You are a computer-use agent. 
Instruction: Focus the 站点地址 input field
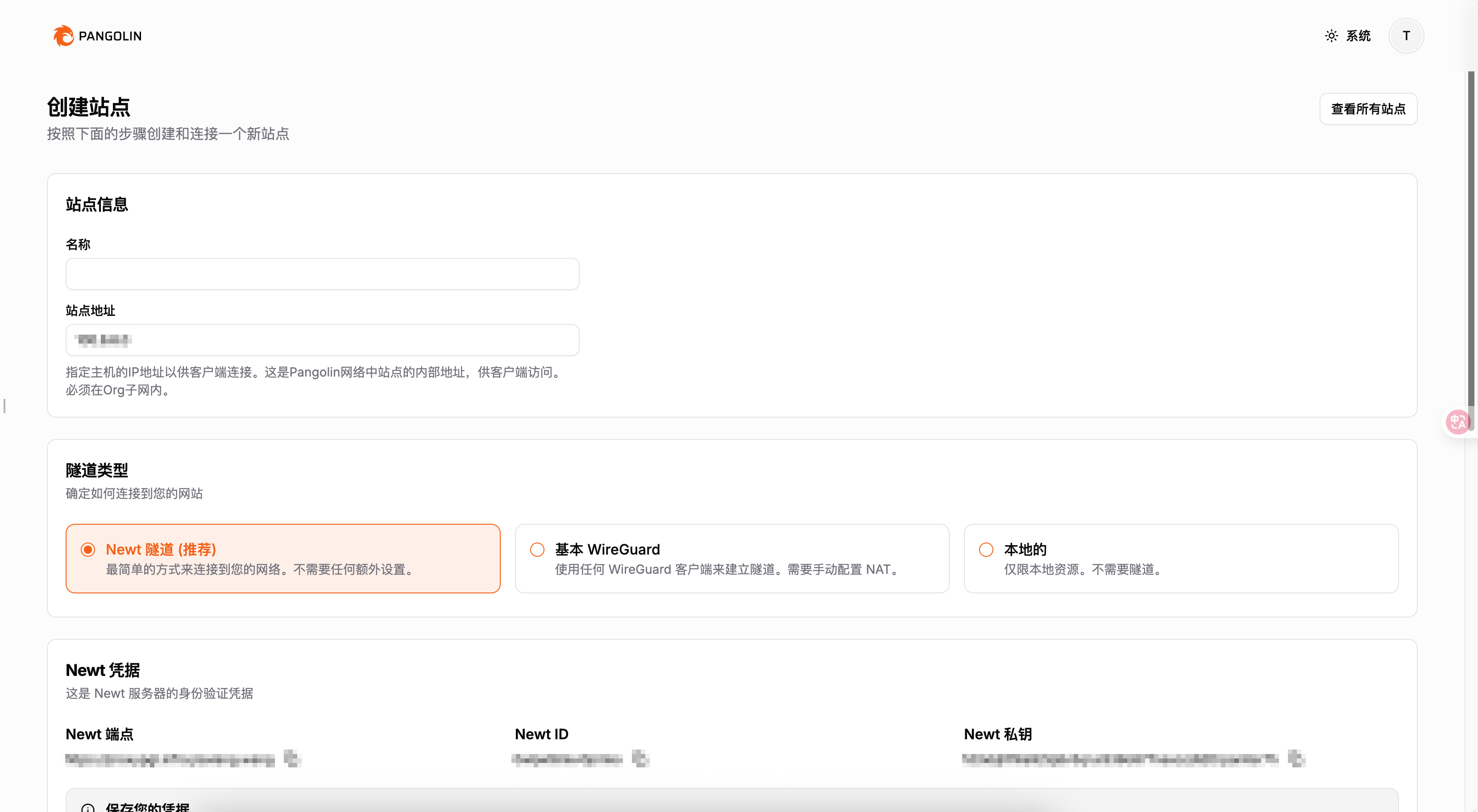[x=323, y=340]
